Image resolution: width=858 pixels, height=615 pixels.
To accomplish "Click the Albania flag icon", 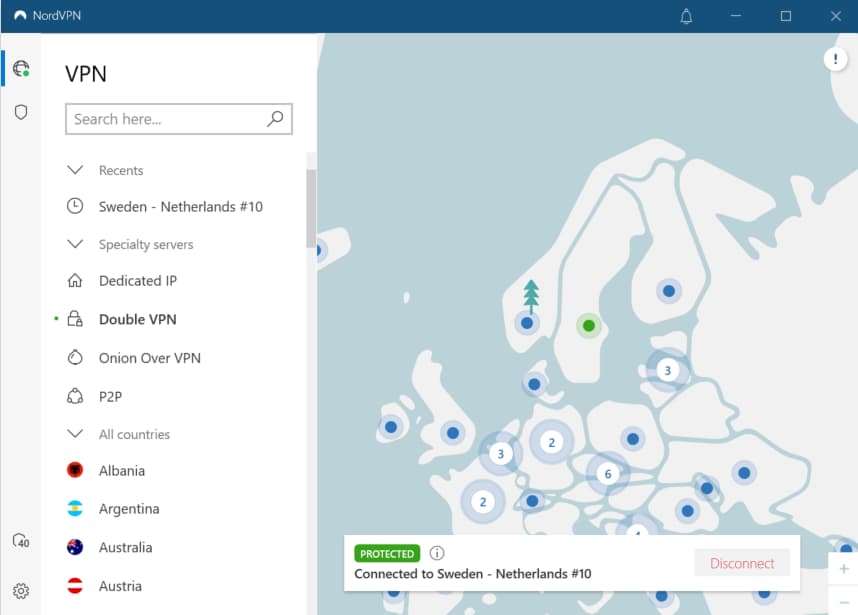I will click(x=75, y=470).
